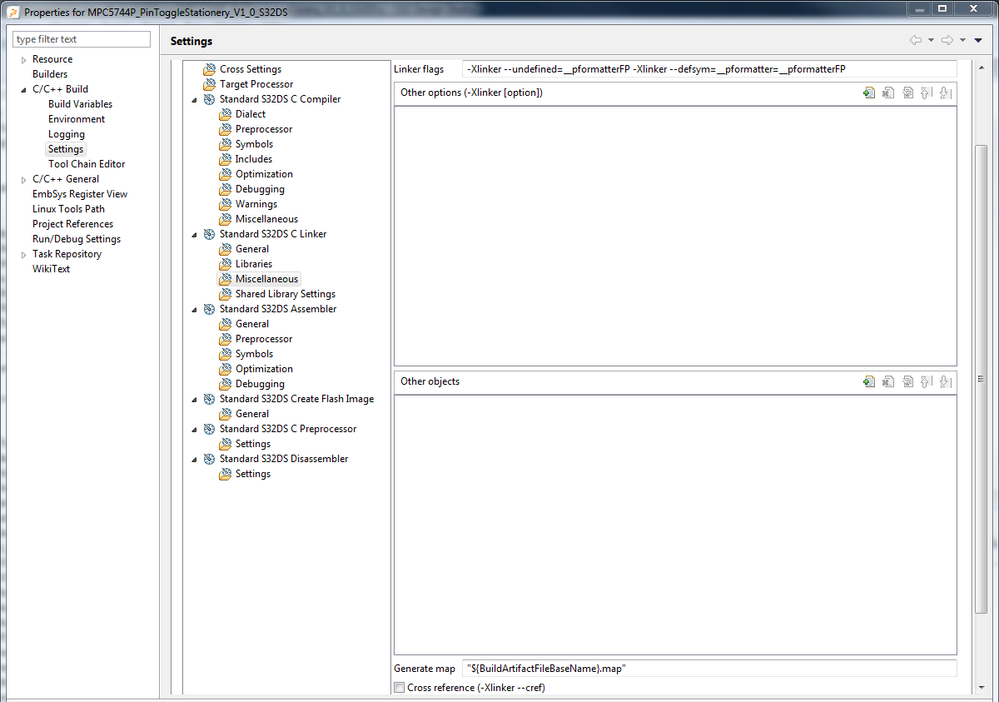Image resolution: width=999 pixels, height=702 pixels.
Task: Select compiler Optimization settings
Action: 264,174
